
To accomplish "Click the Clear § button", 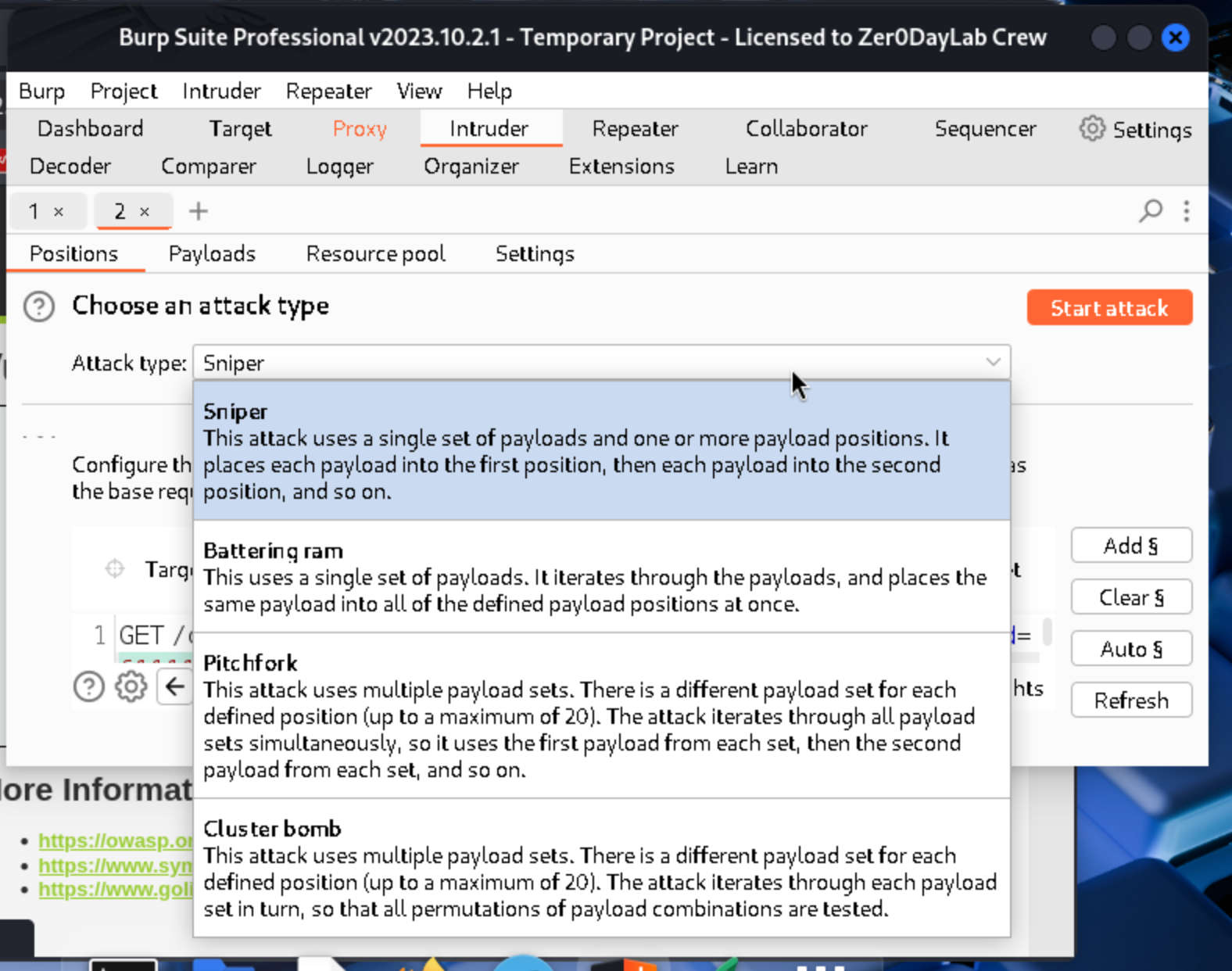I will point(1131,597).
